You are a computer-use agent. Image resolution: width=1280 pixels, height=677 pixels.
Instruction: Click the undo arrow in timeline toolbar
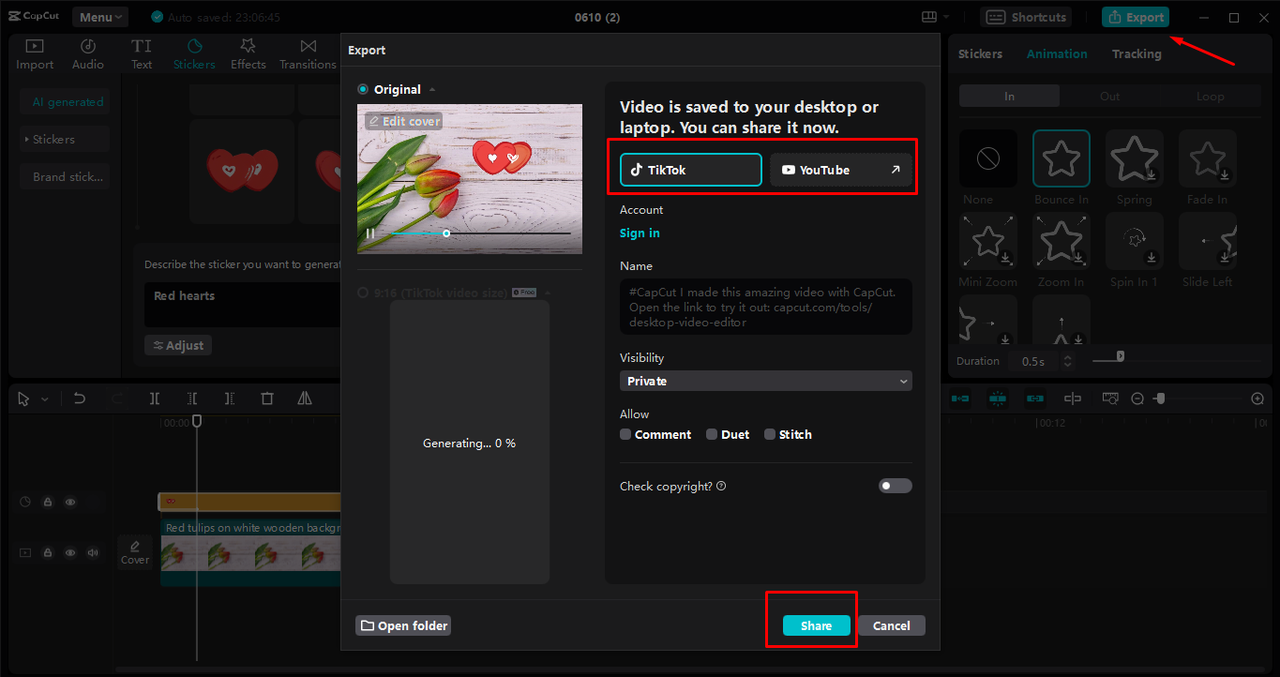79,398
